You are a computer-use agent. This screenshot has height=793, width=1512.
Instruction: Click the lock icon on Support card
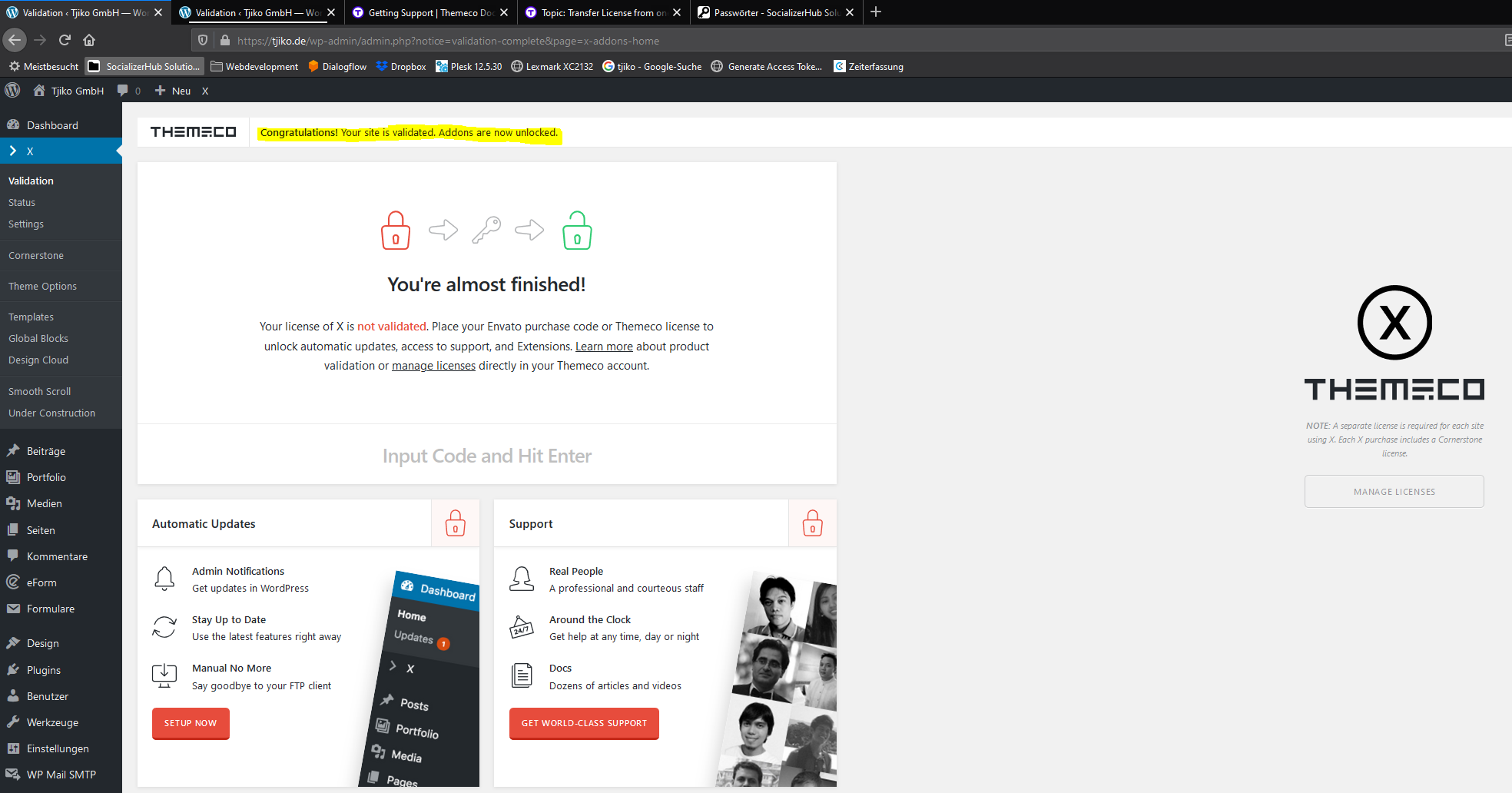pos(813,523)
